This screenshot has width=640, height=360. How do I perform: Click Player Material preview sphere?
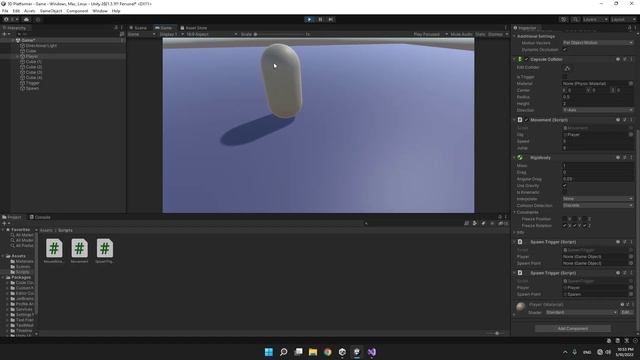520,307
